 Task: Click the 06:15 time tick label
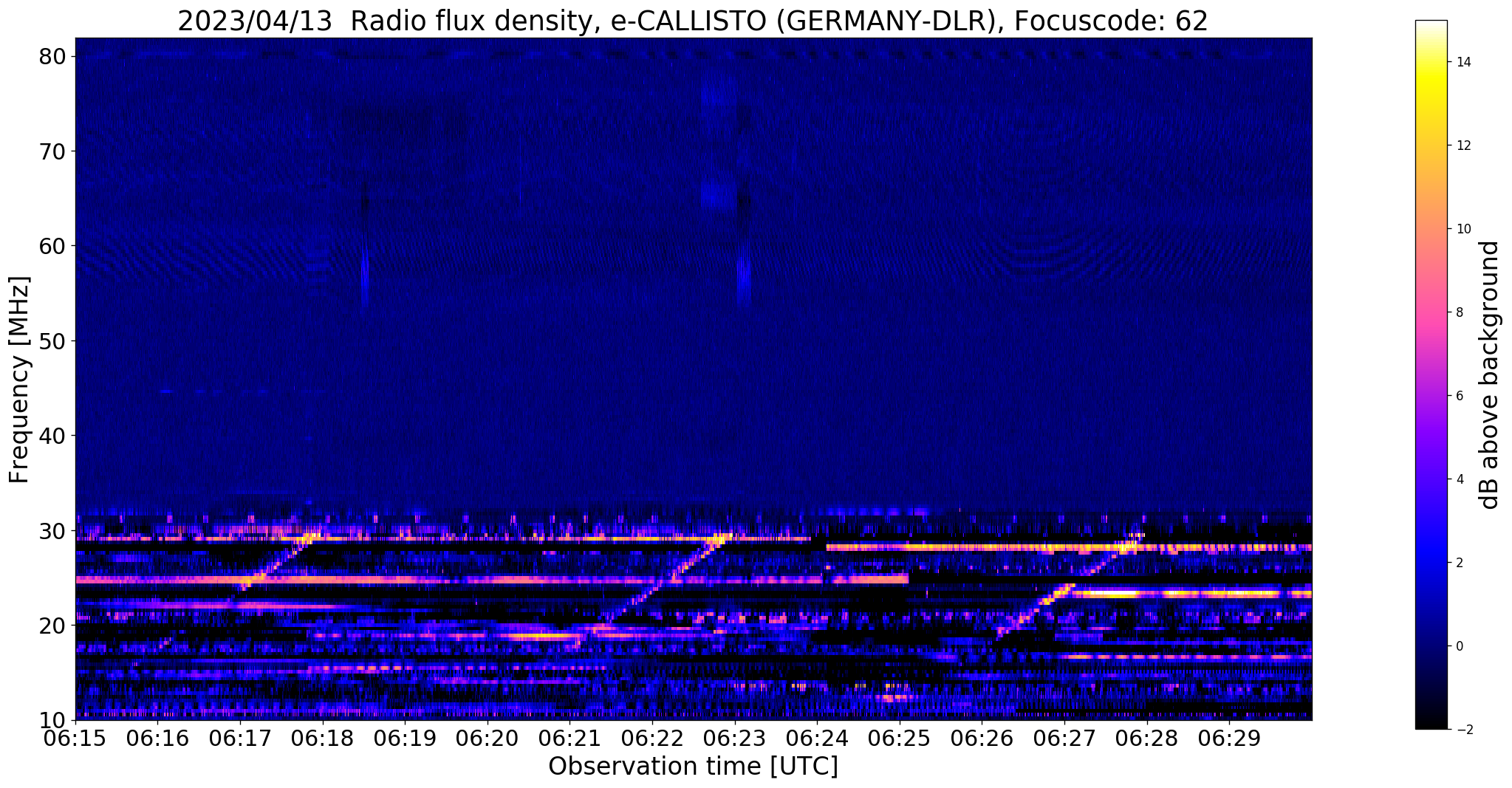pyautogui.click(x=75, y=739)
